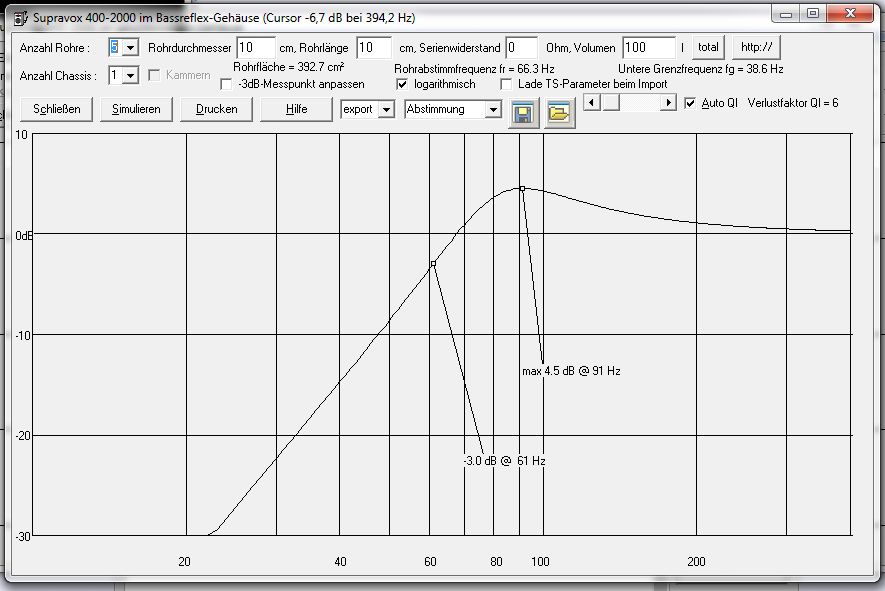Click the http:// button

(756, 47)
